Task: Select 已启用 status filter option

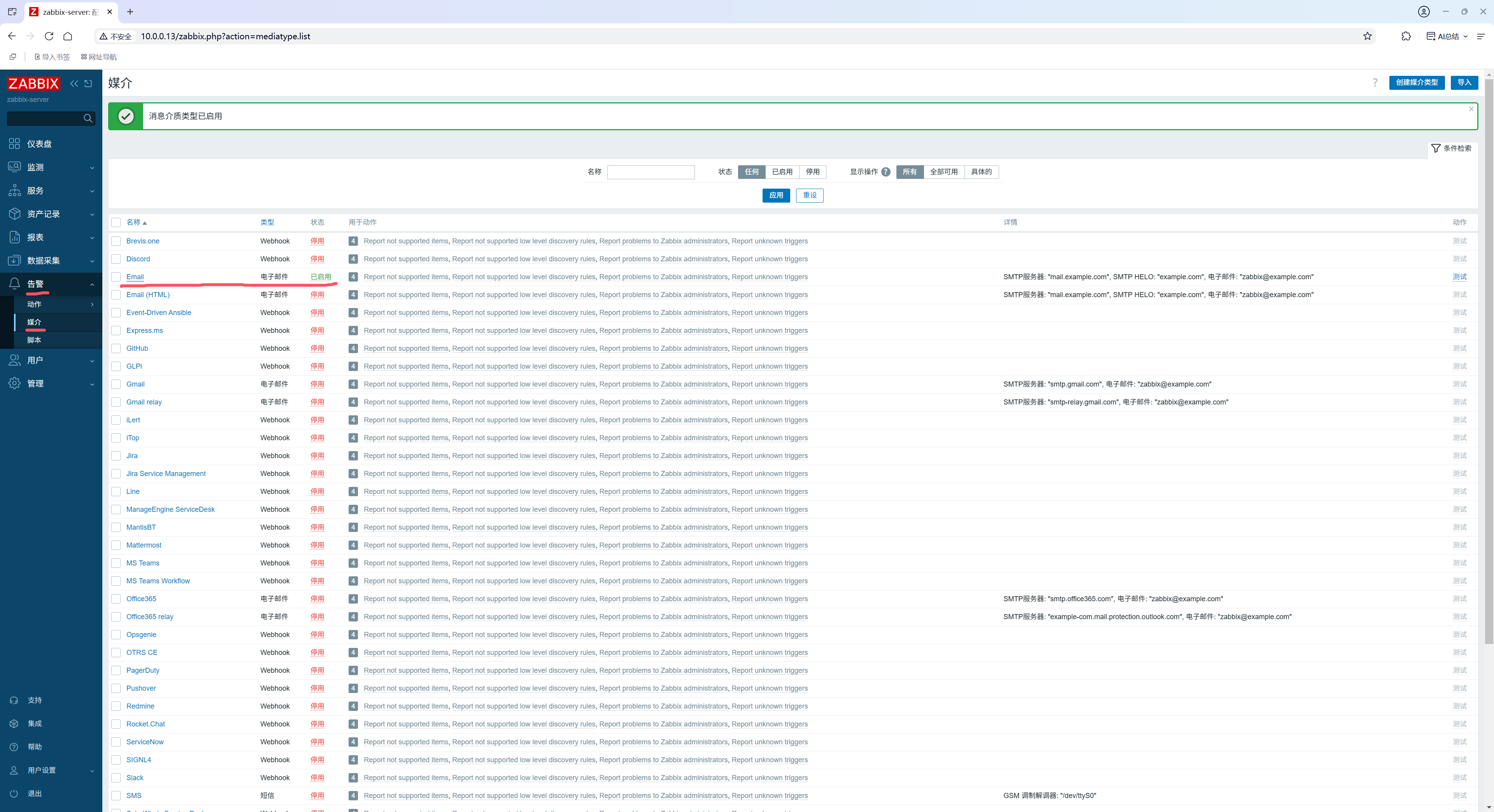Action: click(782, 171)
